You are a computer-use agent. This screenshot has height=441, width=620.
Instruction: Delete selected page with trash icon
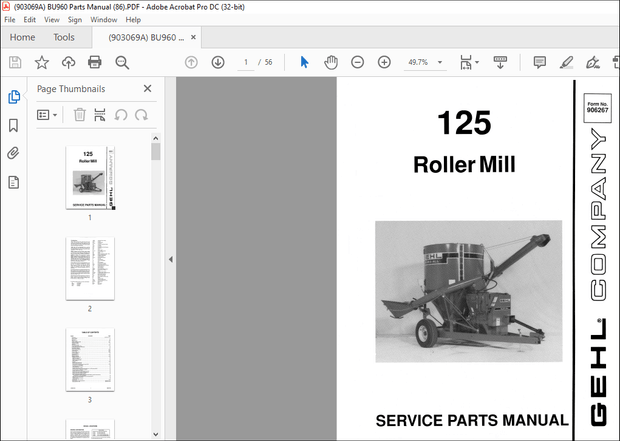(x=79, y=115)
